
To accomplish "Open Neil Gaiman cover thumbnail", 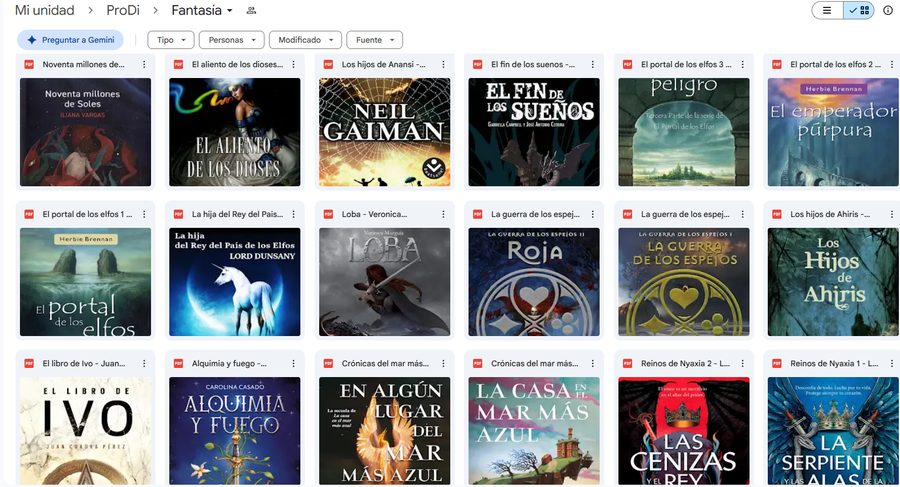I will pyautogui.click(x=385, y=132).
